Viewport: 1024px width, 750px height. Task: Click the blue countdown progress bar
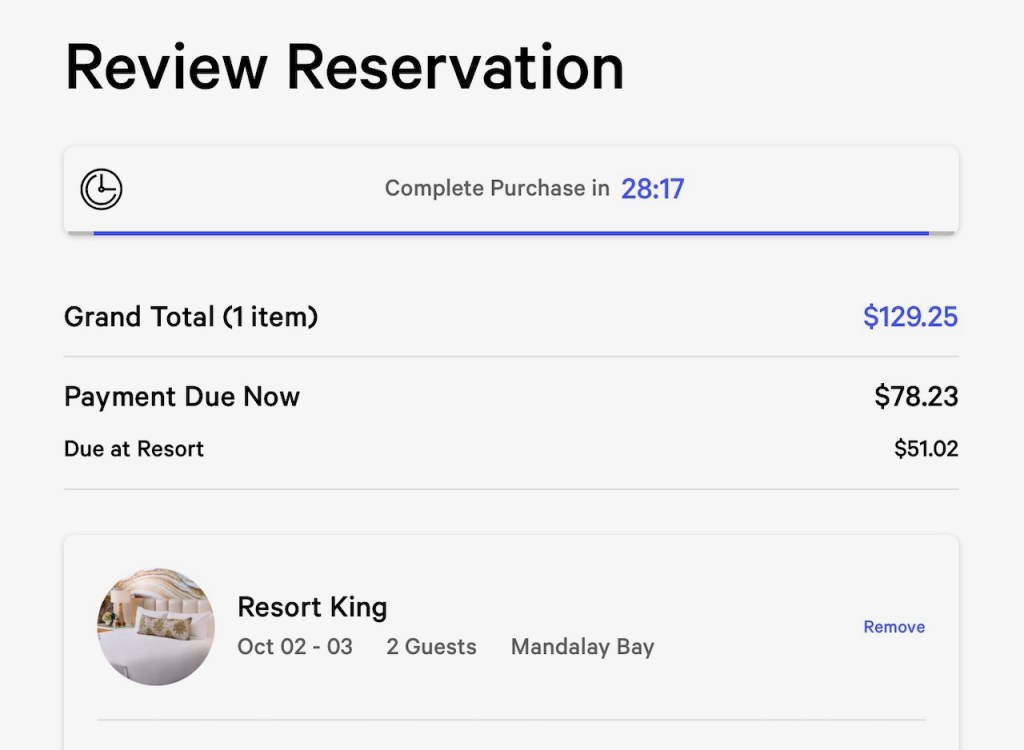point(510,233)
